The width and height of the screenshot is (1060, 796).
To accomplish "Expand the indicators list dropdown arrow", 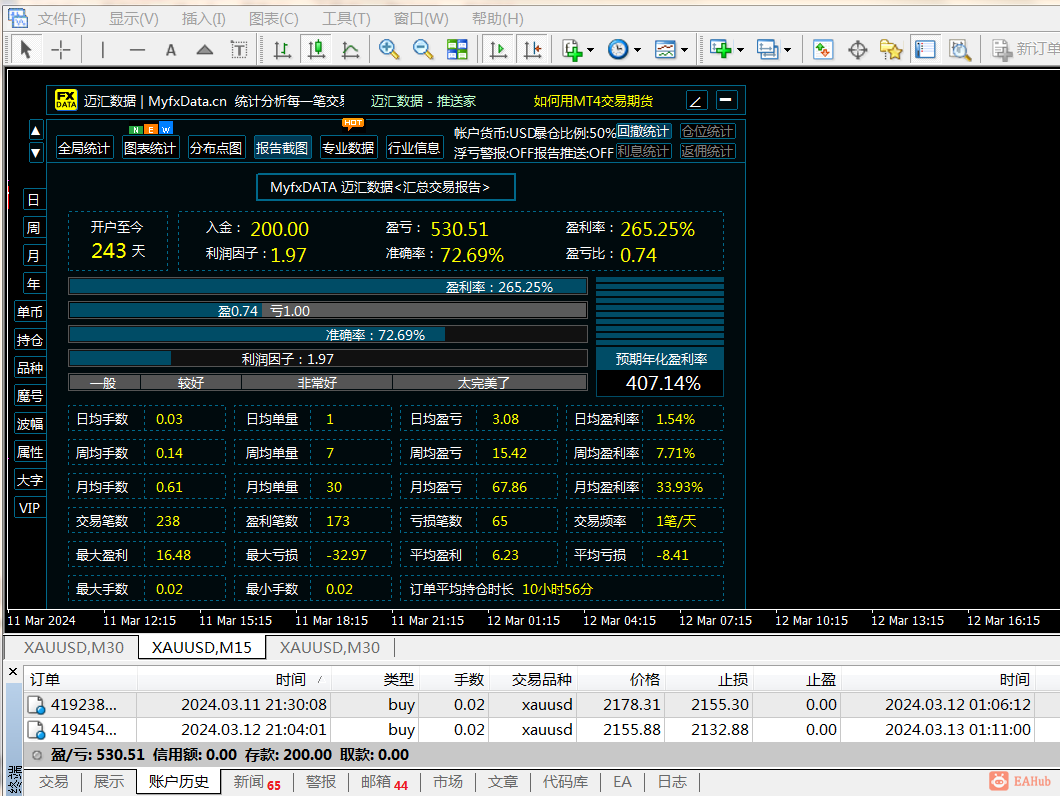I will [x=591, y=50].
